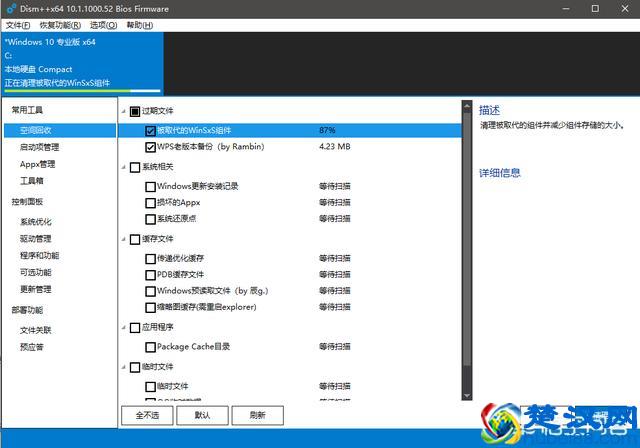Check Windows更新安装记录 checkbox
This screenshot has width=640, height=448.
(150, 186)
